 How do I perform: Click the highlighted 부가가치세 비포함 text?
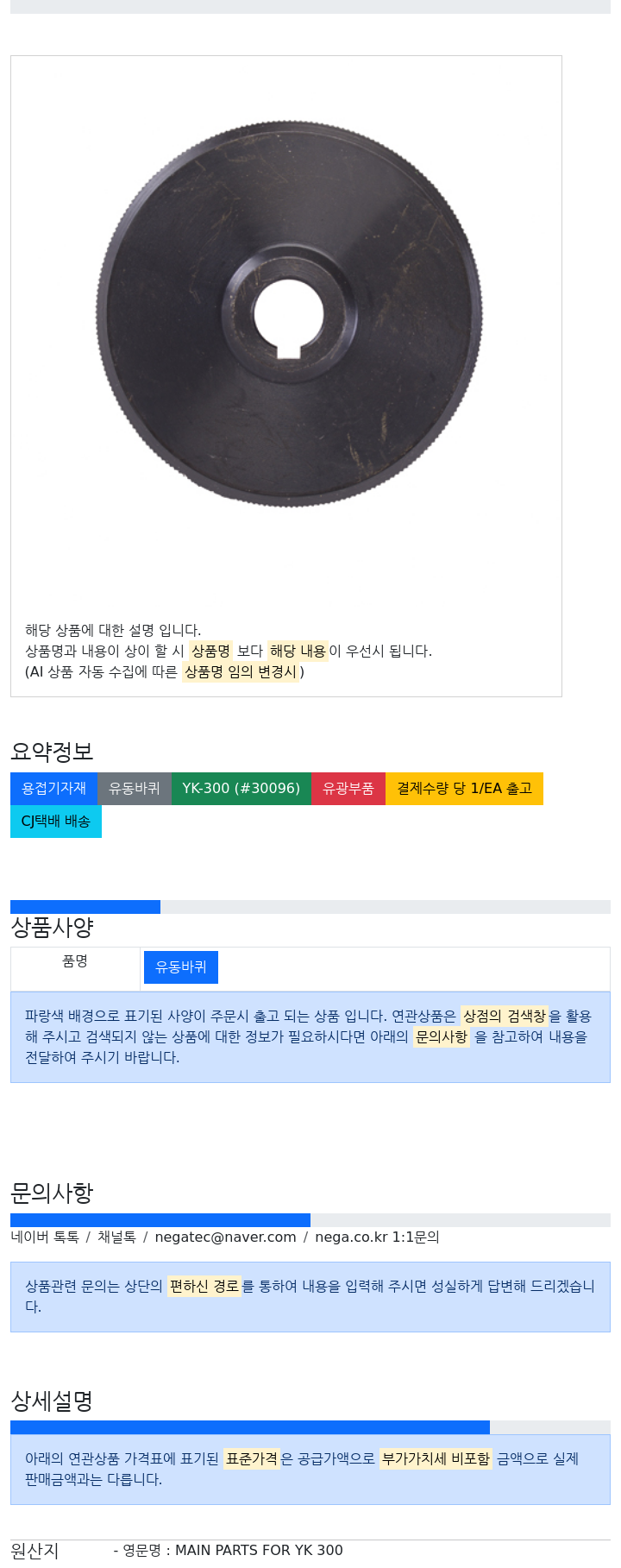click(436, 1459)
